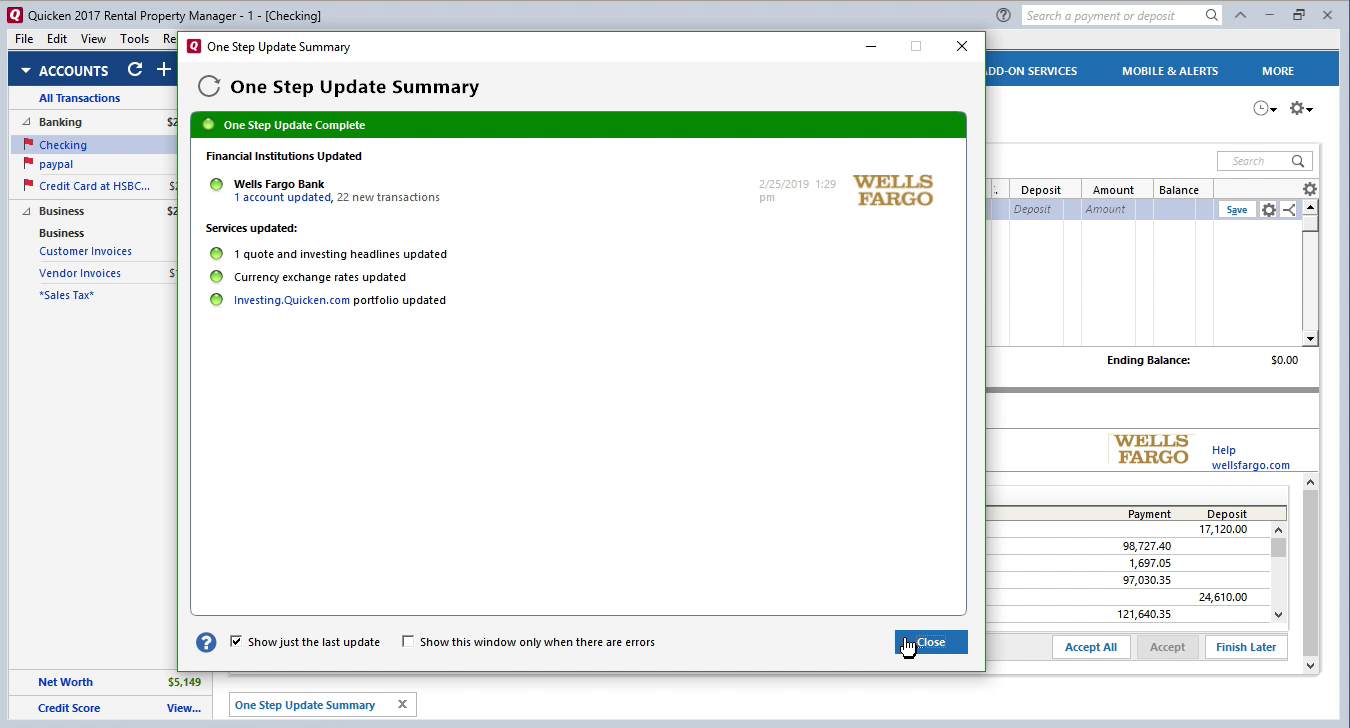Open the account actions gear dropdown
This screenshot has height=728, width=1350.
point(1301,108)
